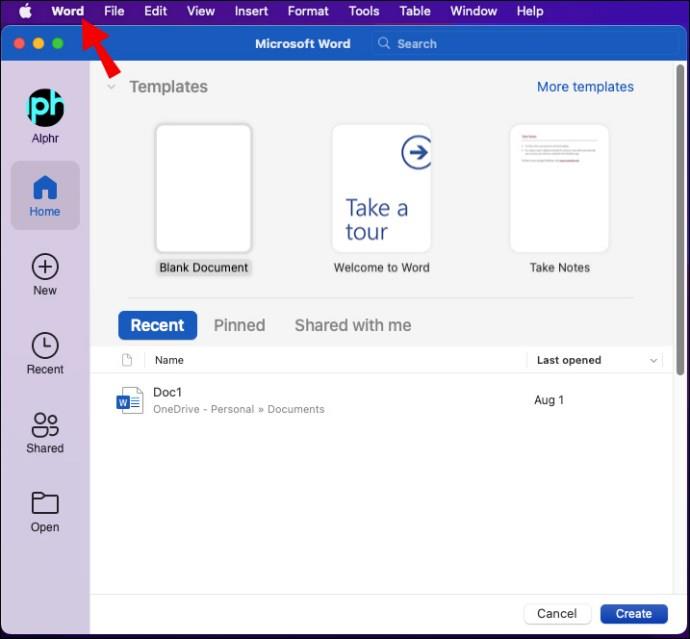The height and width of the screenshot is (639, 690).
Task: Click the Search field in title bar
Action: coord(524,44)
